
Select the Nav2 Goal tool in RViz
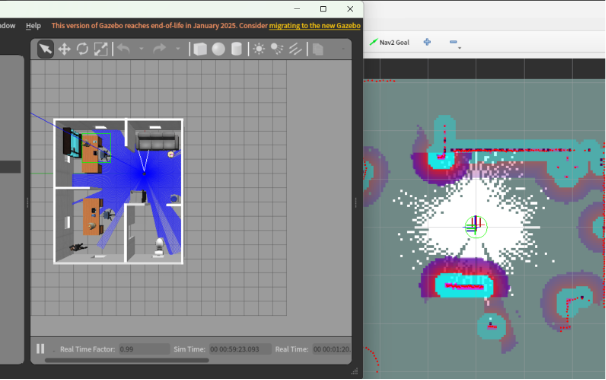[390, 42]
